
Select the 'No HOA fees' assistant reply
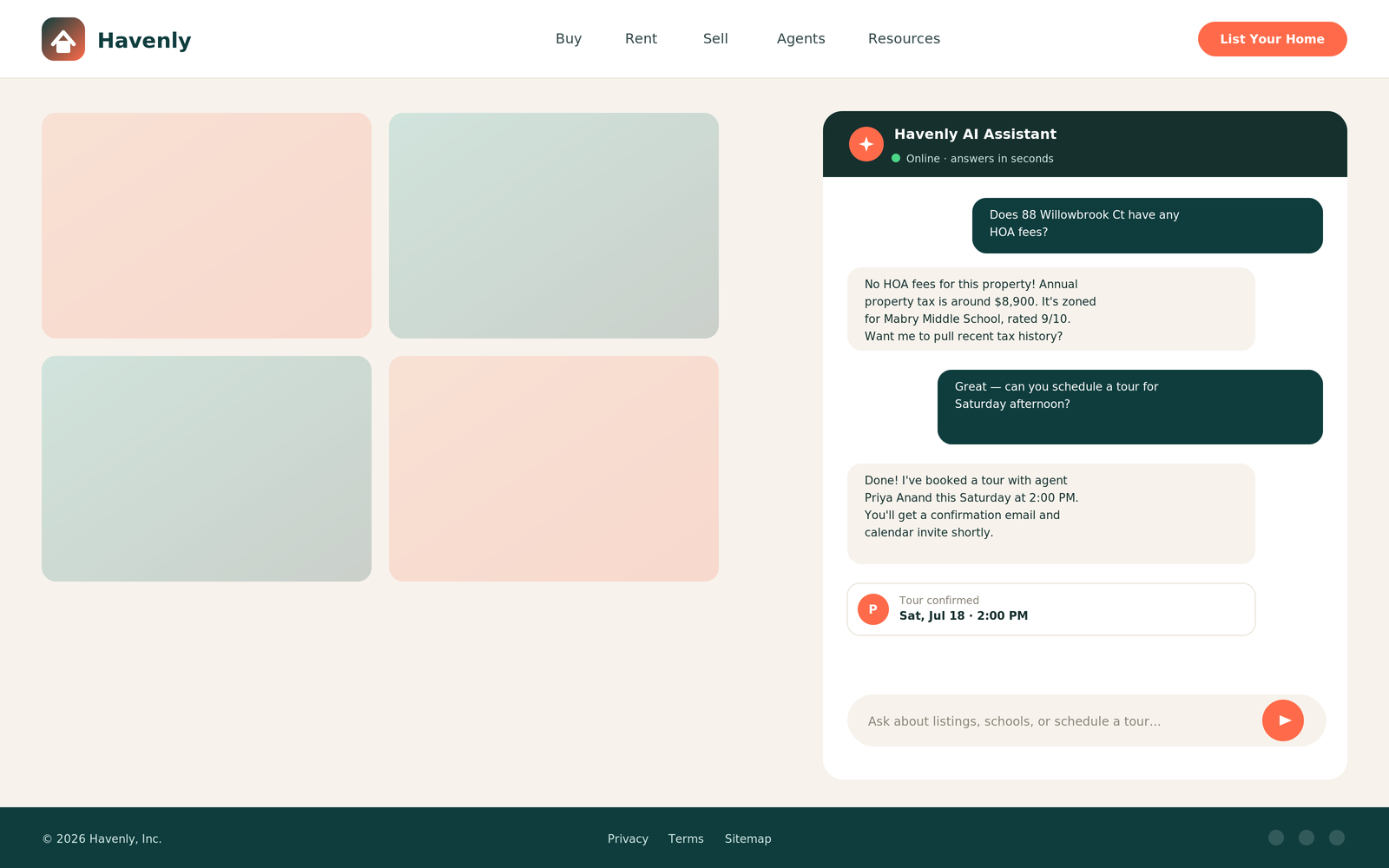point(1050,309)
